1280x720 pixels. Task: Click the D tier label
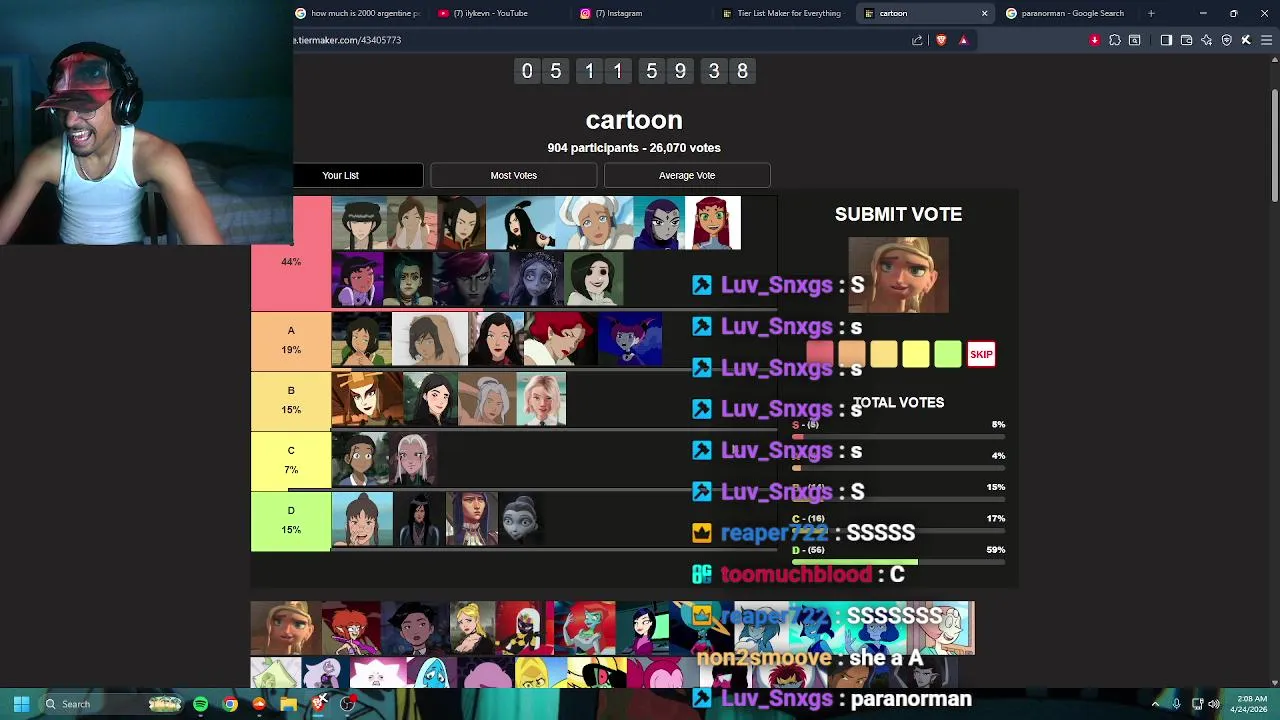(291, 521)
